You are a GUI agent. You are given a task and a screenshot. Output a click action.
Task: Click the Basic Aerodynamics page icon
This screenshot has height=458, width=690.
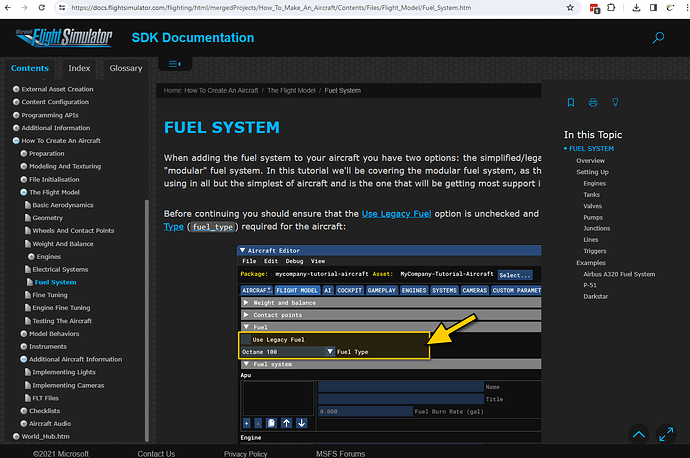(x=28, y=205)
